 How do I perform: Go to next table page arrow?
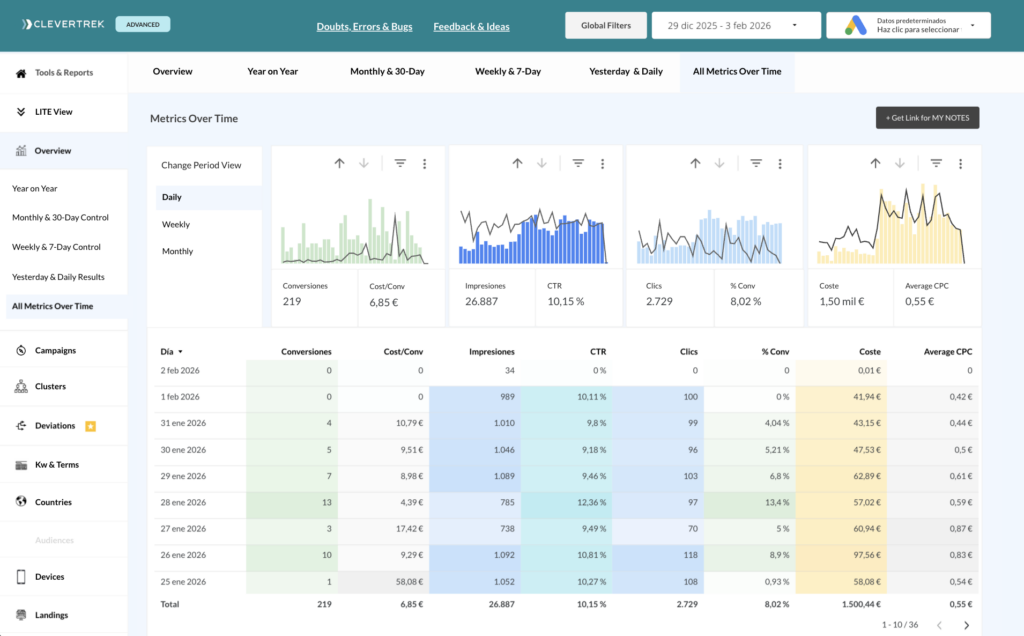966,625
